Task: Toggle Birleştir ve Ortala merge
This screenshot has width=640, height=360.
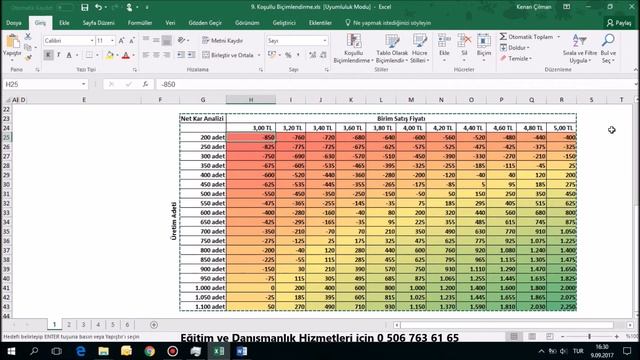Action: [x=229, y=55]
